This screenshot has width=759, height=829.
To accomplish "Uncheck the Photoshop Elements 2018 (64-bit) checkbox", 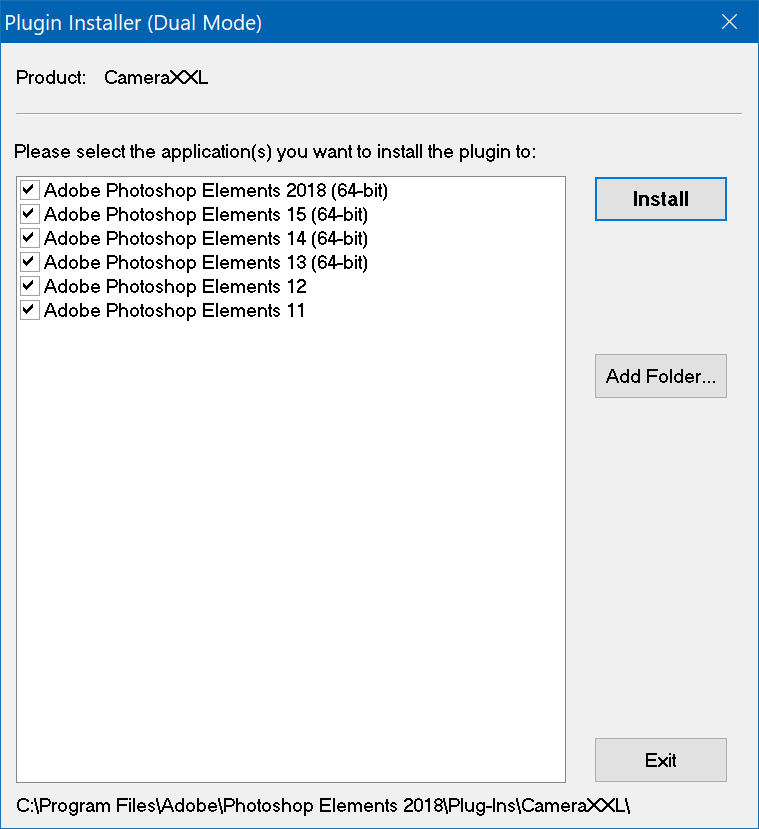I will 29,190.
